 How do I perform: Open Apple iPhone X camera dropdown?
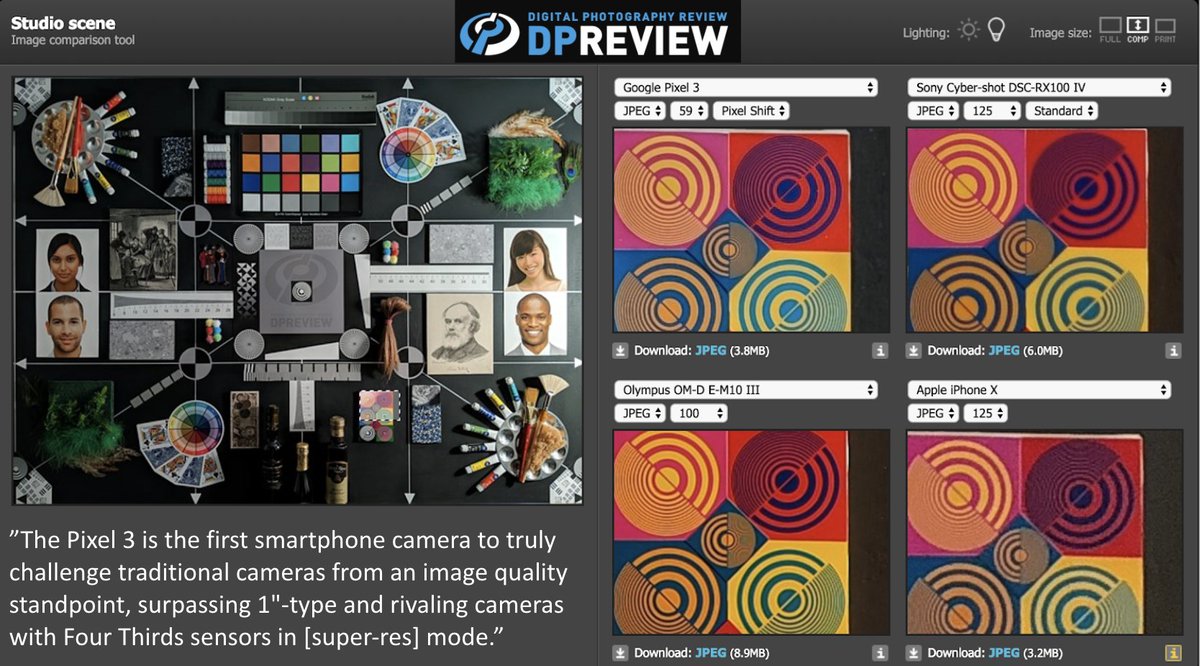point(1039,389)
